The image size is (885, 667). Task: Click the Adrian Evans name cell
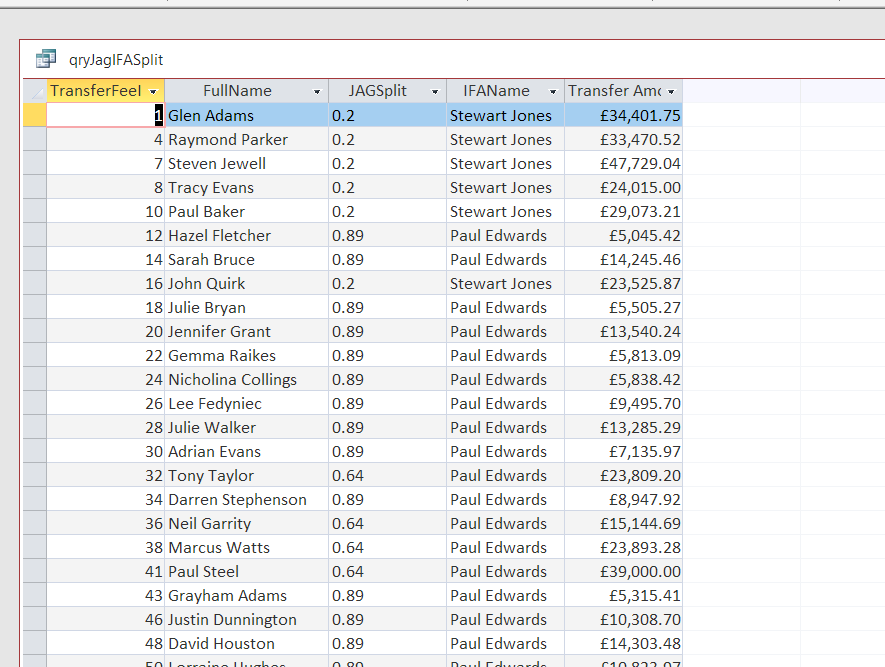tap(247, 451)
